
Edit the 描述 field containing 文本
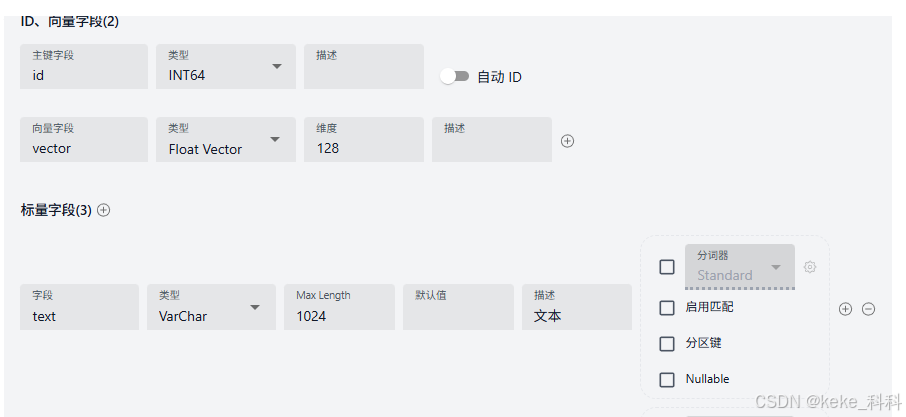577,307
